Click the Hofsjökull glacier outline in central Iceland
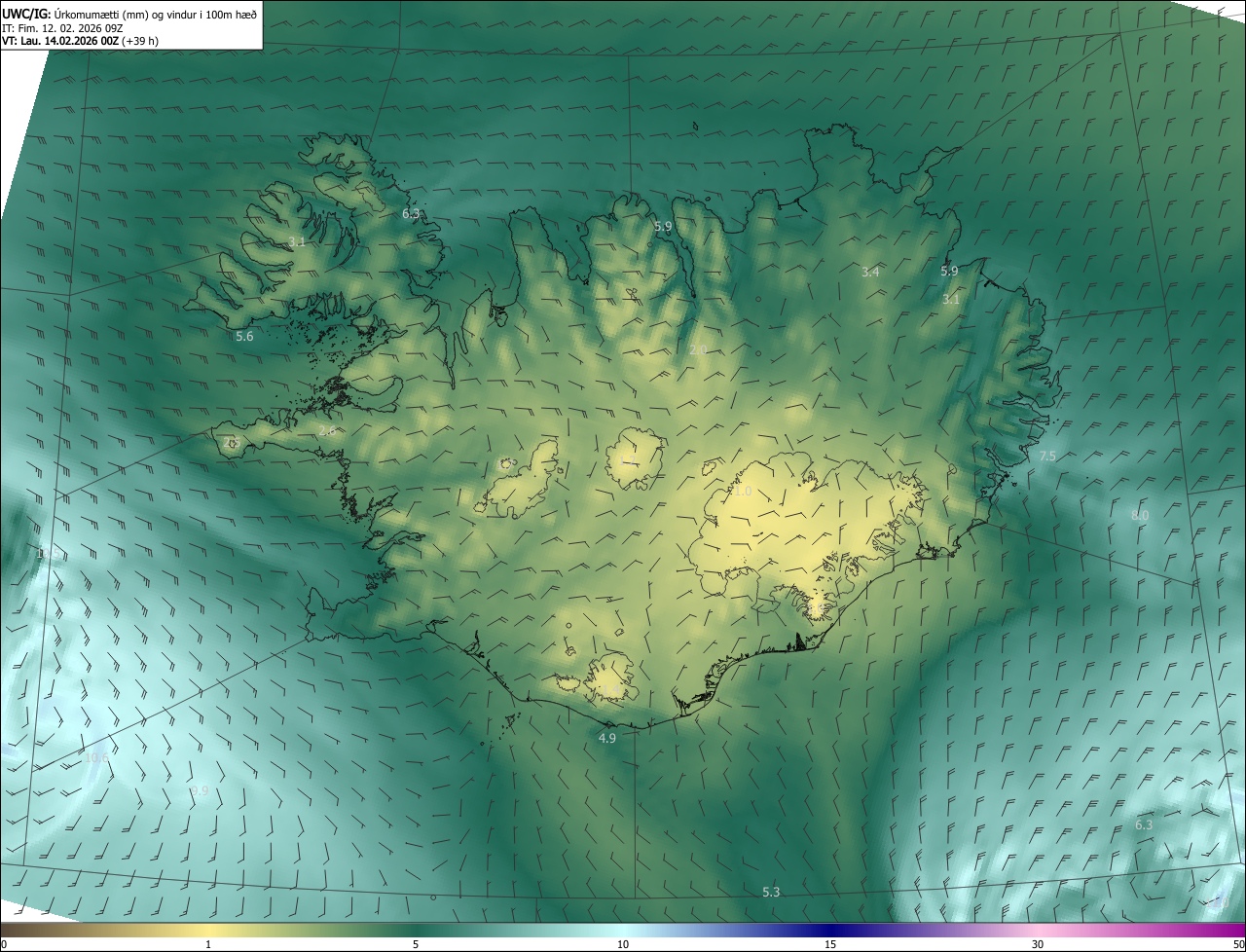1246x952 pixels. tap(635, 458)
